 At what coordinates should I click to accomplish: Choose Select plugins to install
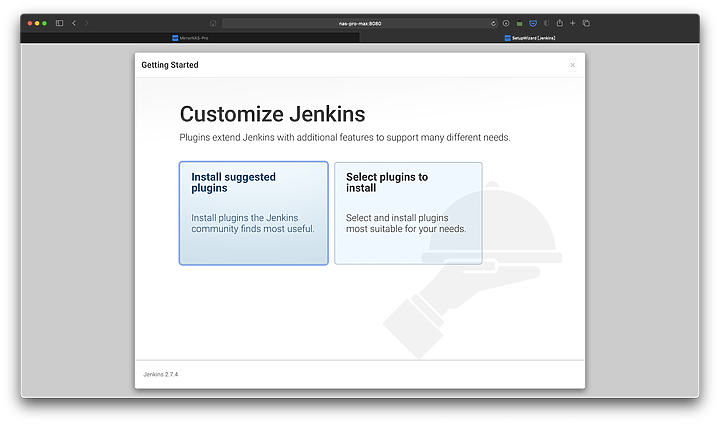coord(408,213)
